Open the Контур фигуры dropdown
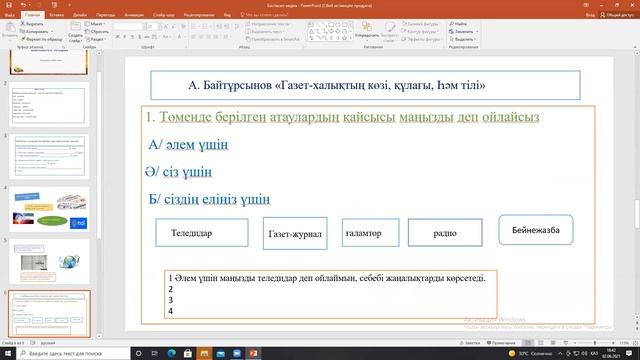Viewport: 640px width, 360px height. (420, 31)
